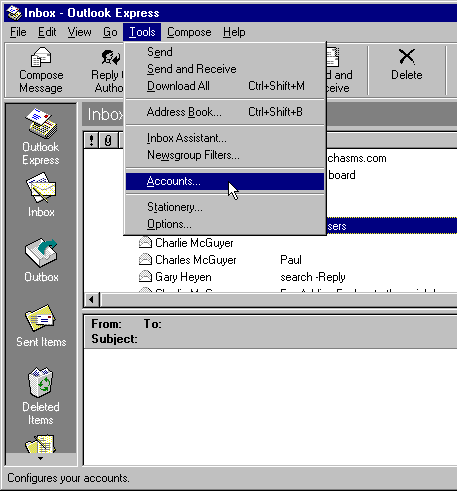Click inside the empty message preview body

[x=270, y=407]
